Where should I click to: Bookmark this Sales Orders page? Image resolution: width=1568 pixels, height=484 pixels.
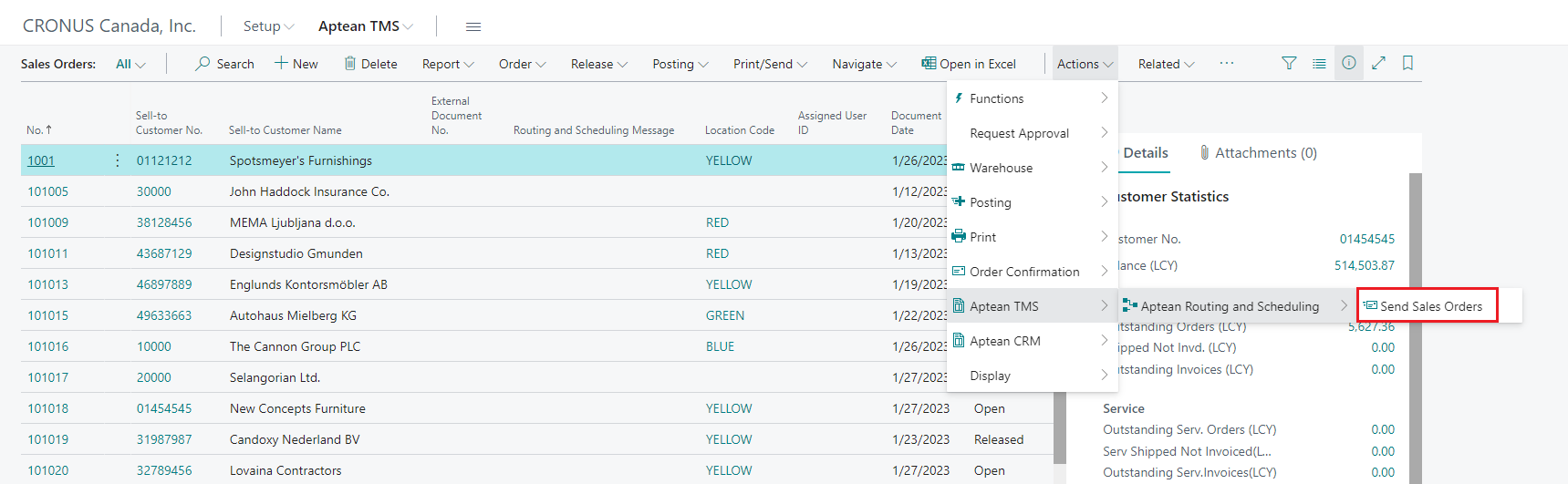(1407, 63)
